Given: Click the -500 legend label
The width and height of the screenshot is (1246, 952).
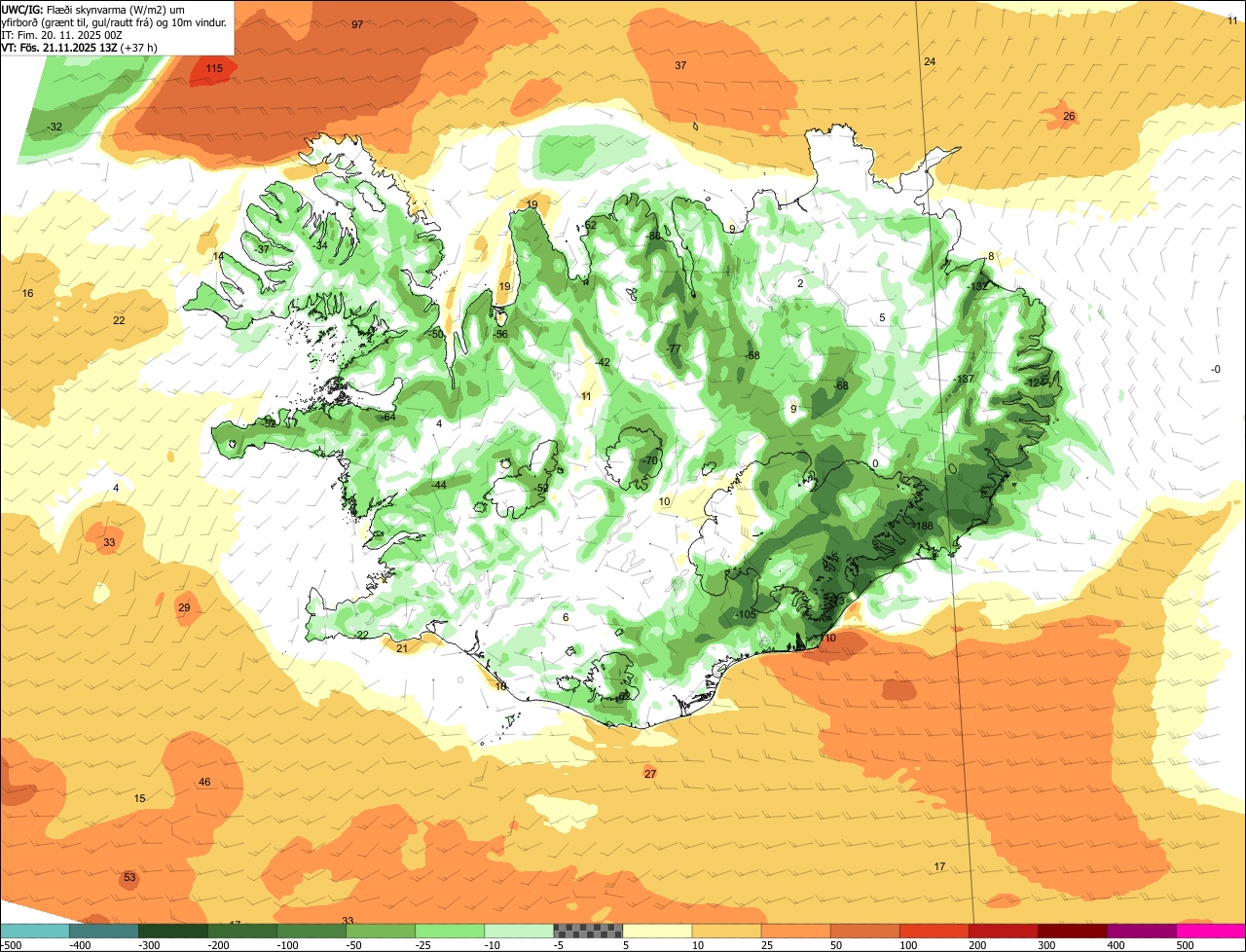Looking at the screenshot, I should 11,945.
